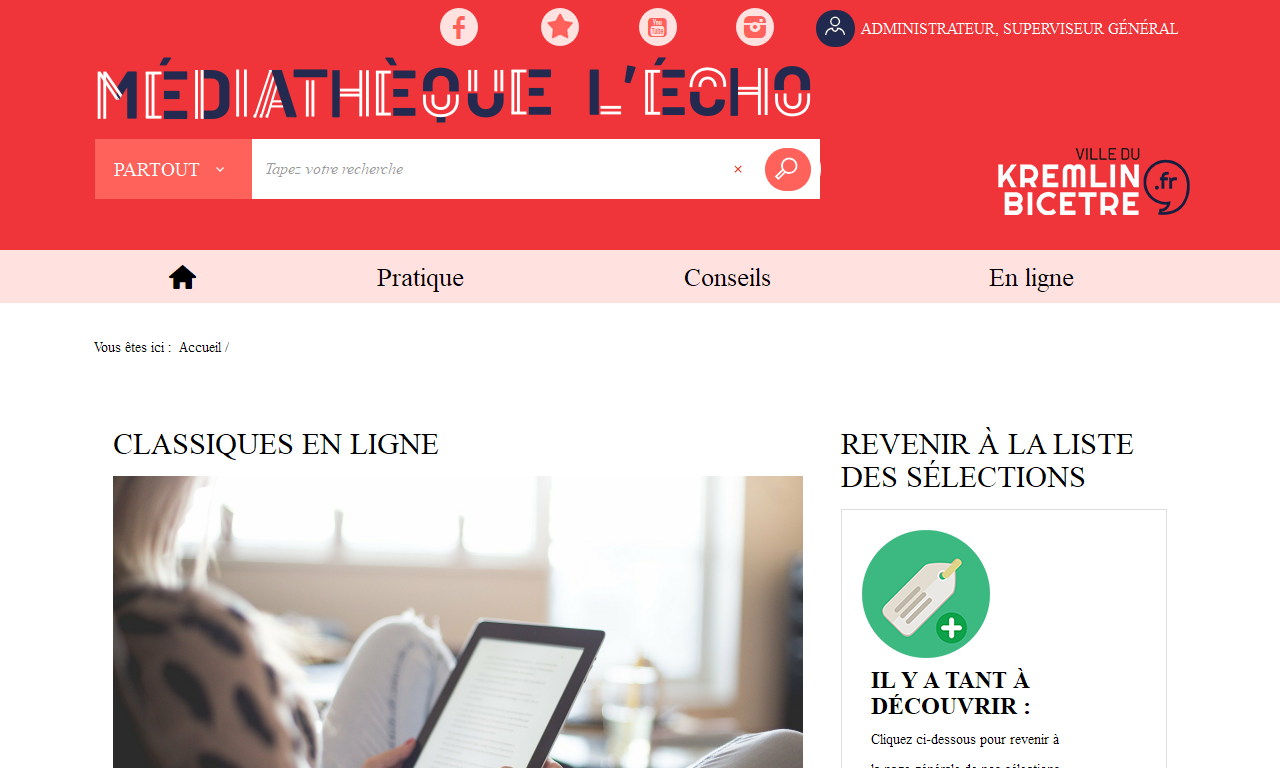Focus the search text input field
The width and height of the screenshot is (1280, 768).
pos(490,169)
